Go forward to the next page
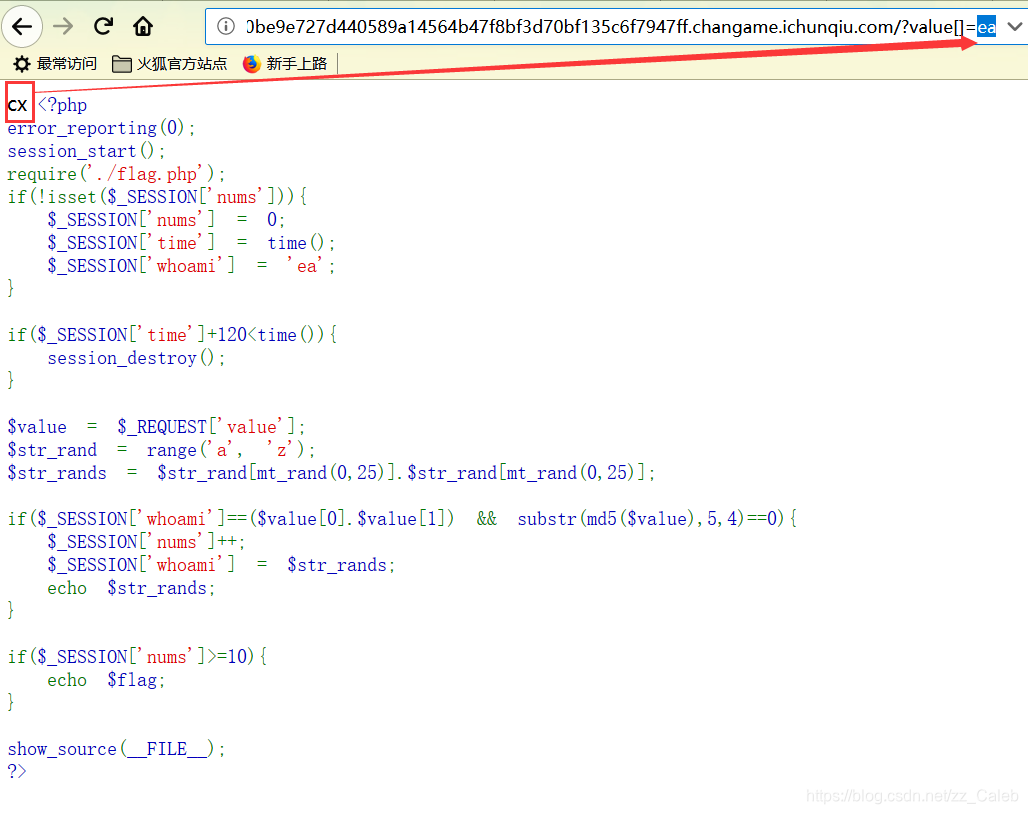 [64, 27]
